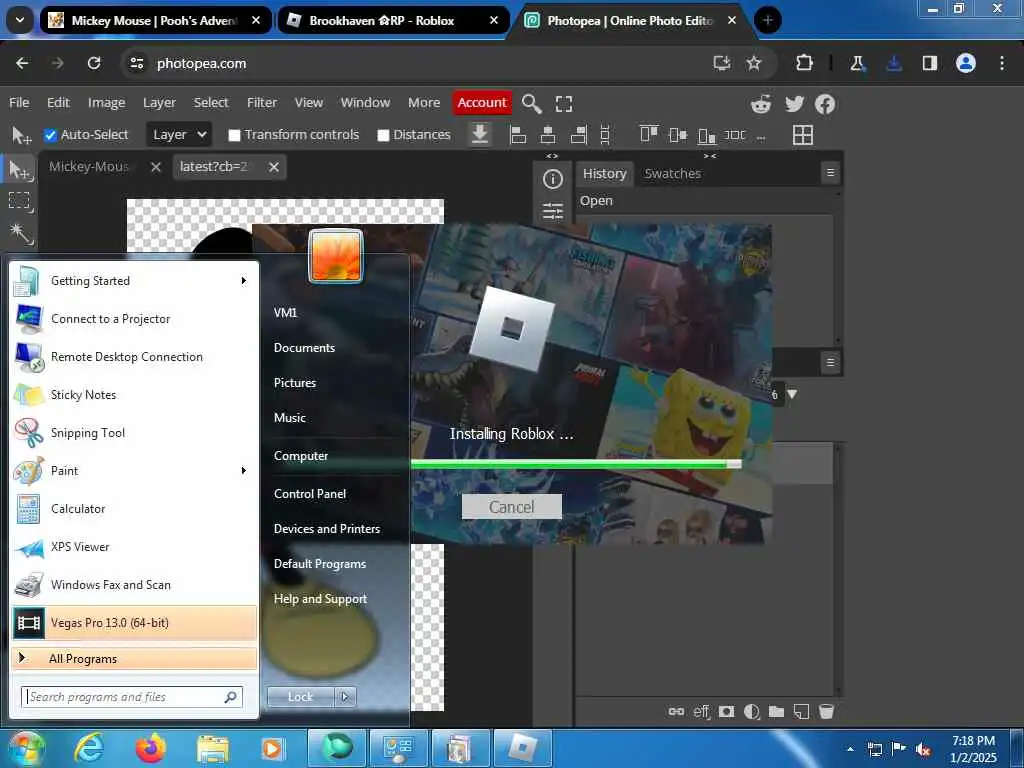Open Photopea Reddit link icon

tap(761, 104)
